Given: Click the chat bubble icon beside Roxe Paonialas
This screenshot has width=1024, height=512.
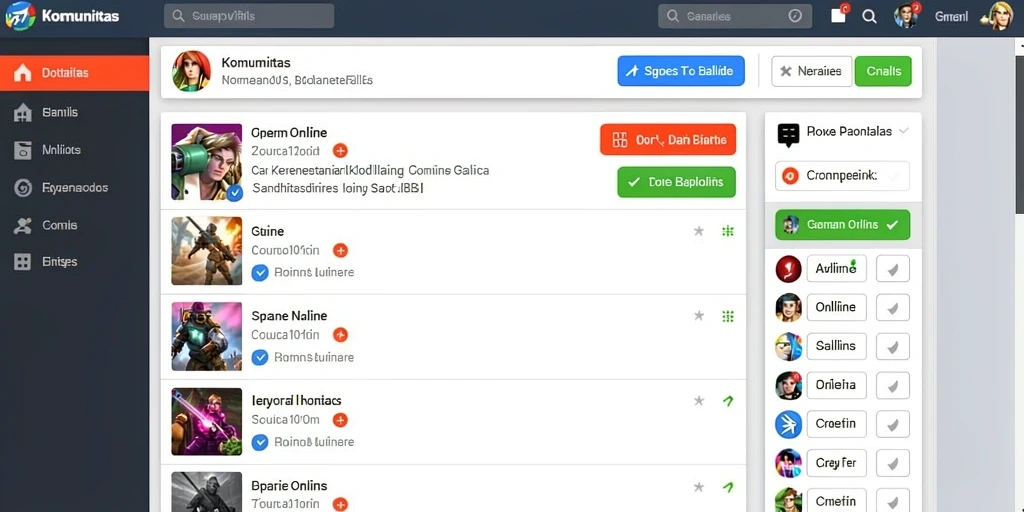Looking at the screenshot, I should click(x=788, y=135).
